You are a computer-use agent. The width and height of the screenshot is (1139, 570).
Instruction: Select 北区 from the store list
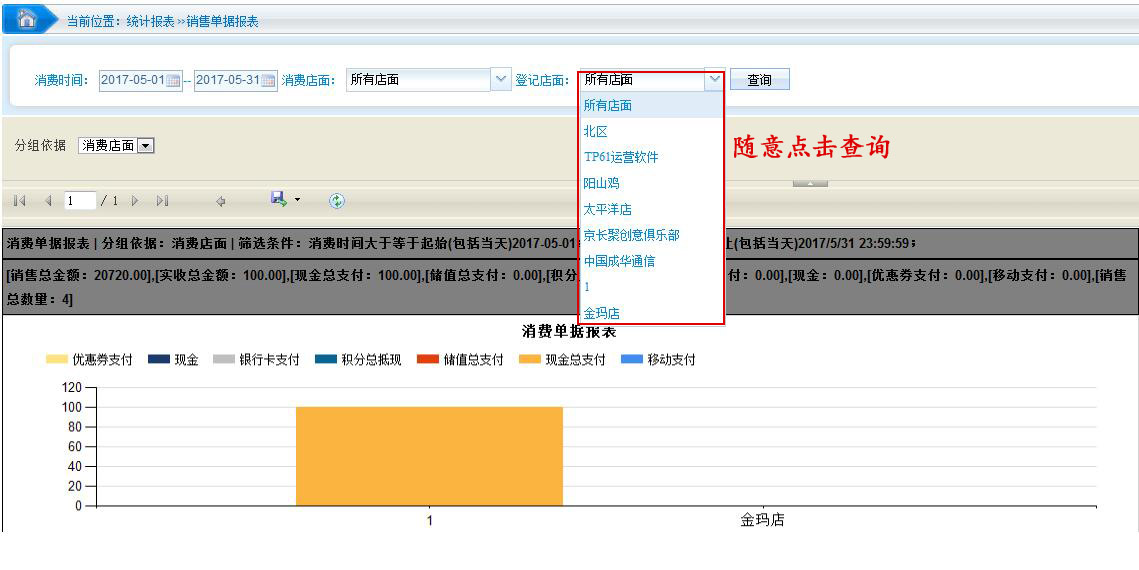coord(596,131)
